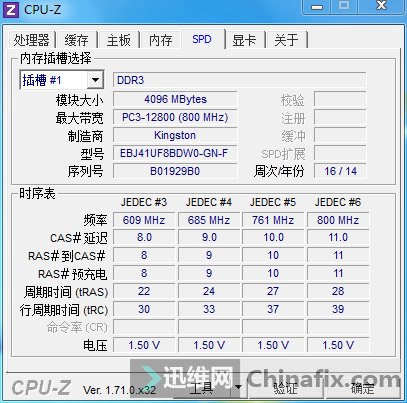Click serial number B01929B0
407x403 pixels.
pyautogui.click(x=175, y=171)
